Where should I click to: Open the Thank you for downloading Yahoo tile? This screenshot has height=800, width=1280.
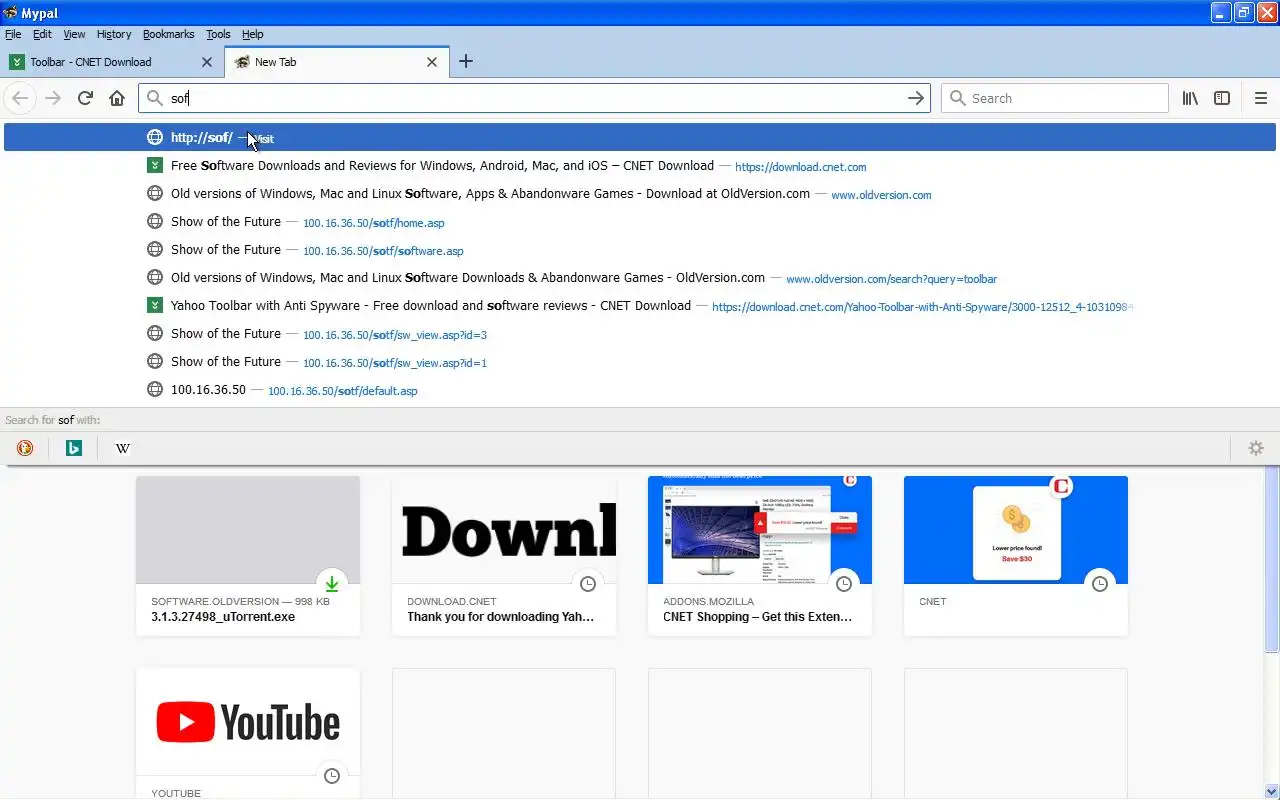[504, 556]
